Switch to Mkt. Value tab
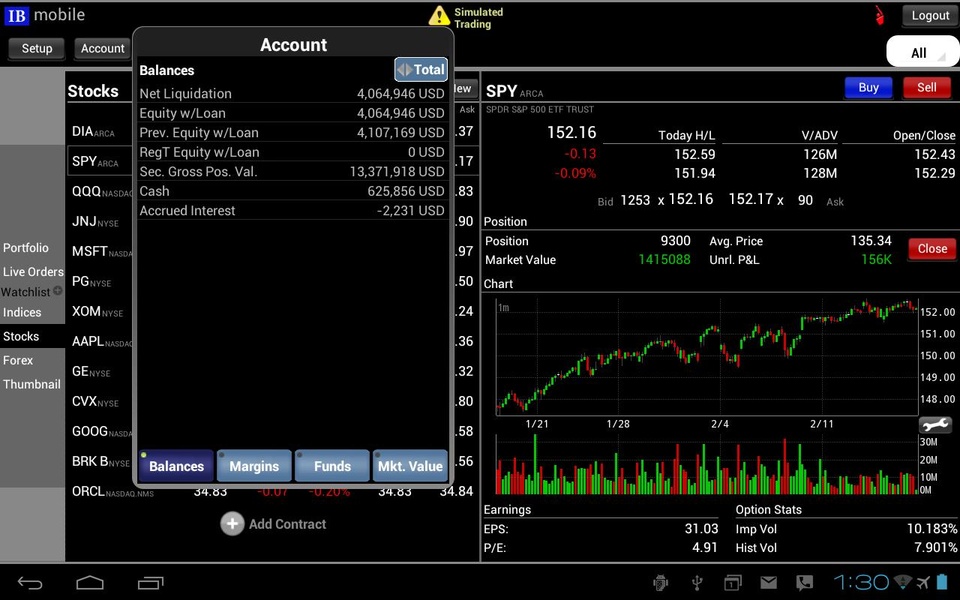The image size is (960, 600). pyautogui.click(x=410, y=466)
